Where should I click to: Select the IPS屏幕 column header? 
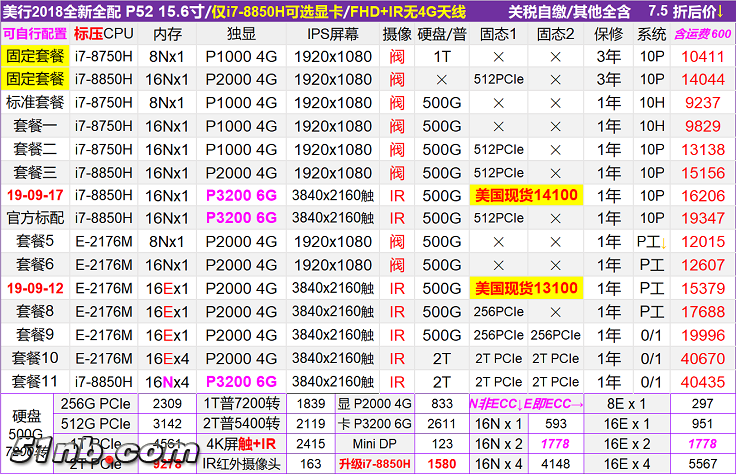click(332, 34)
